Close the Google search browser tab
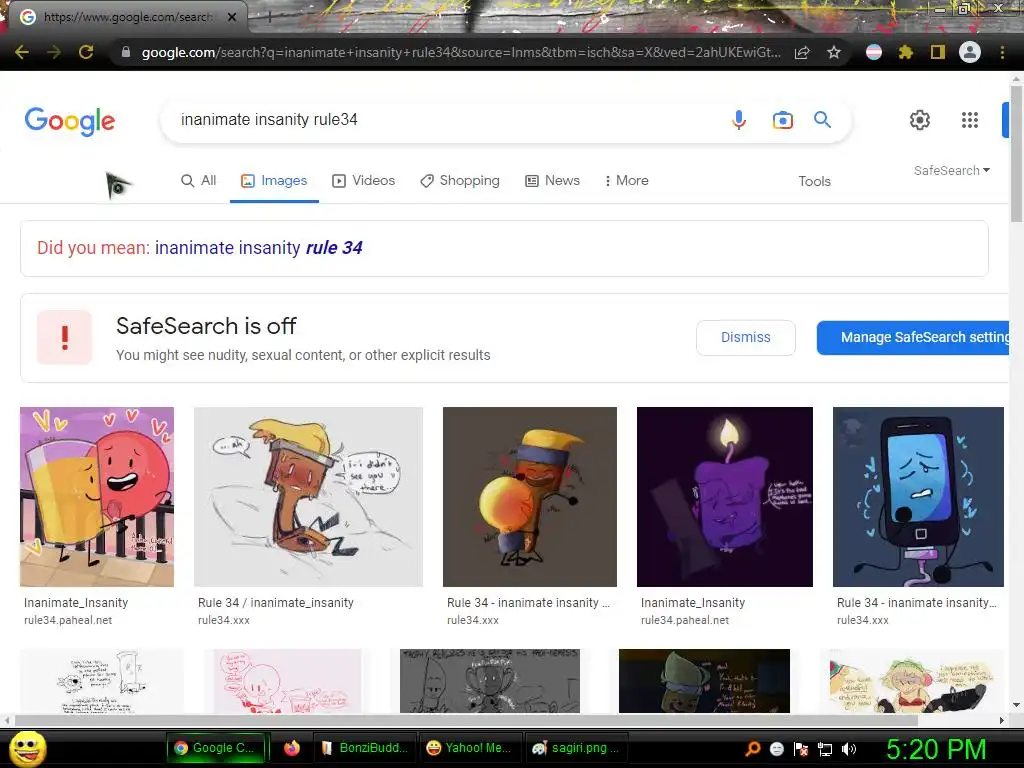The image size is (1024, 768). pyautogui.click(x=232, y=17)
